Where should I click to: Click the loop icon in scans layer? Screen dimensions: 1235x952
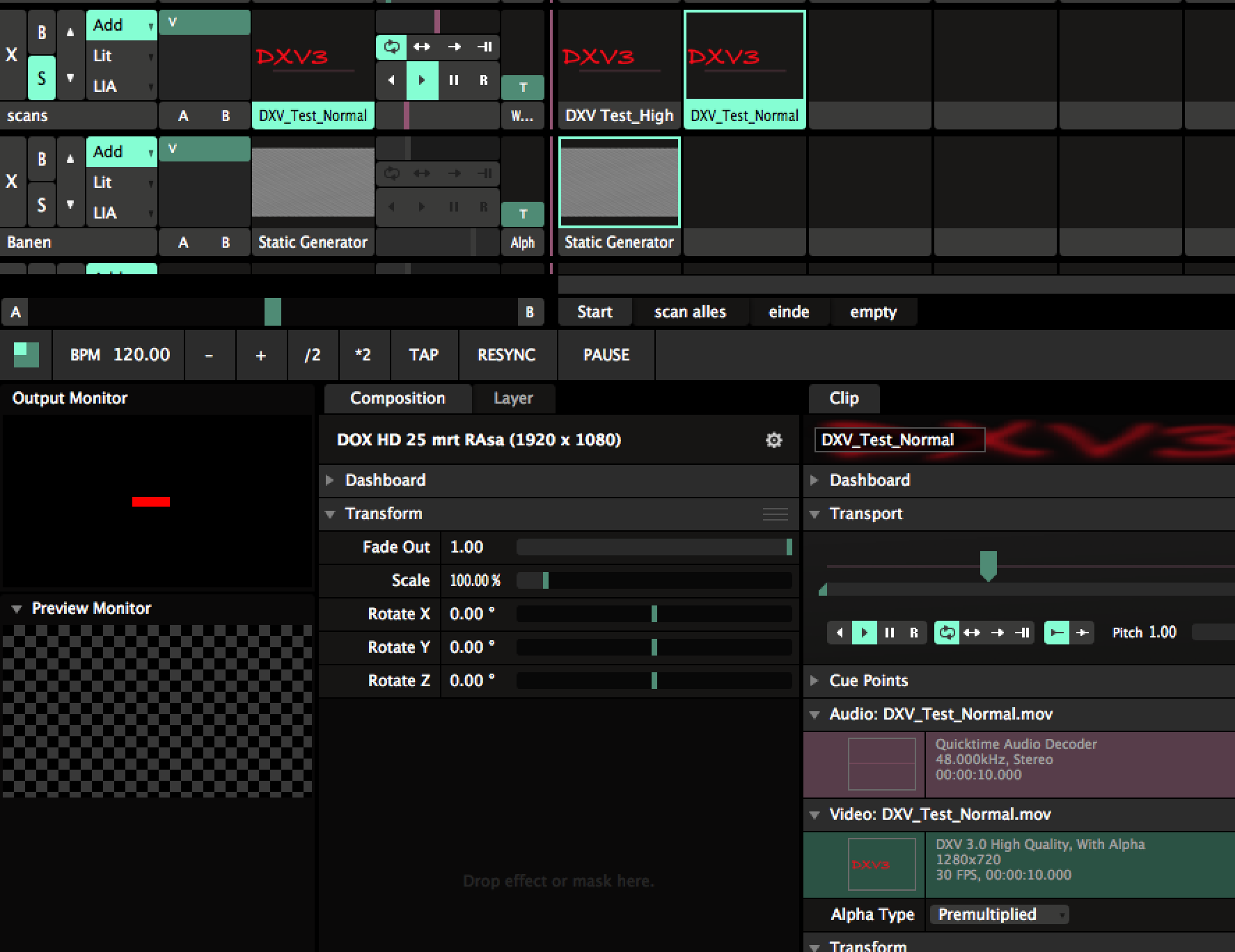(392, 47)
